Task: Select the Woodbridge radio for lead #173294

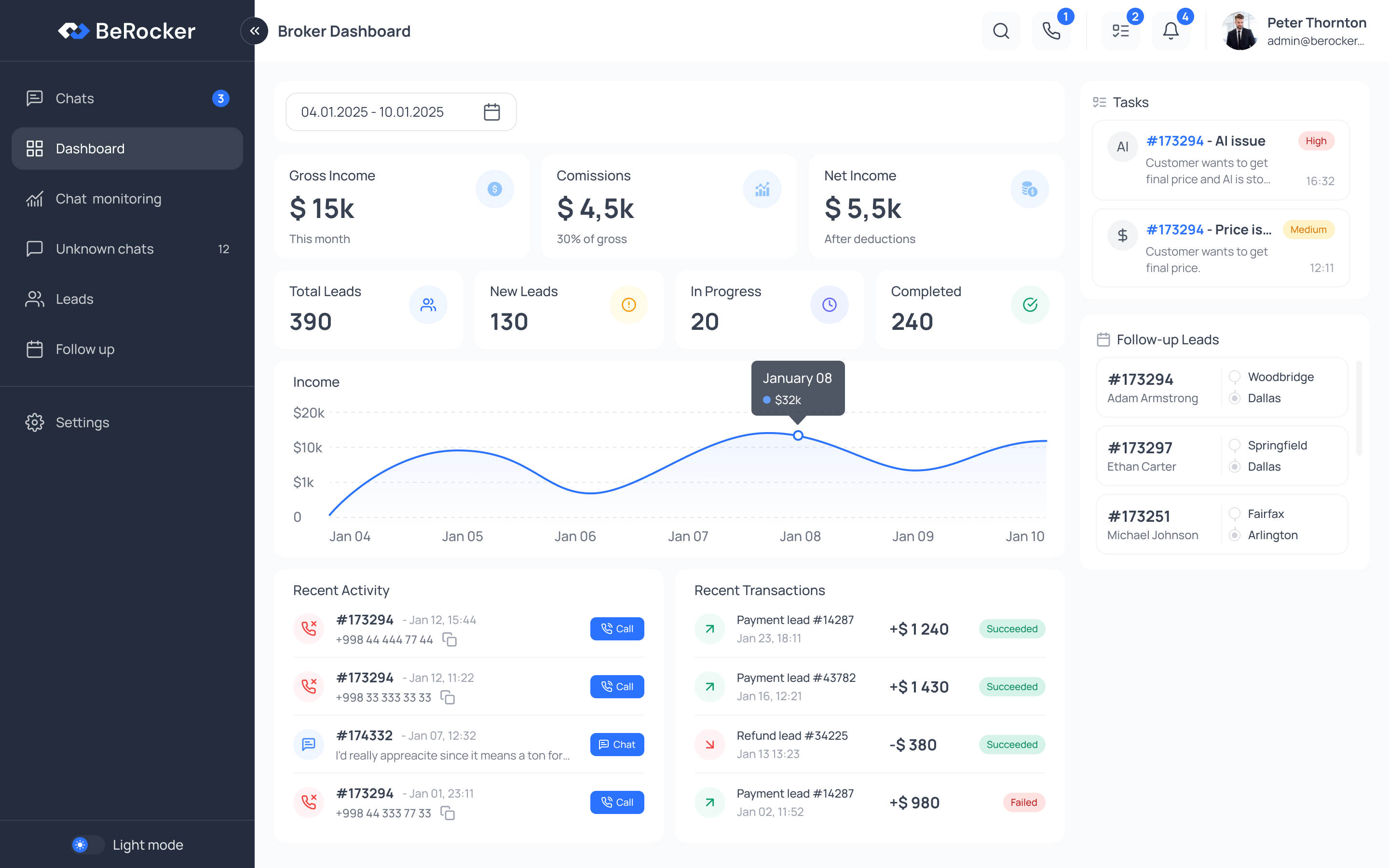Action: point(1235,377)
